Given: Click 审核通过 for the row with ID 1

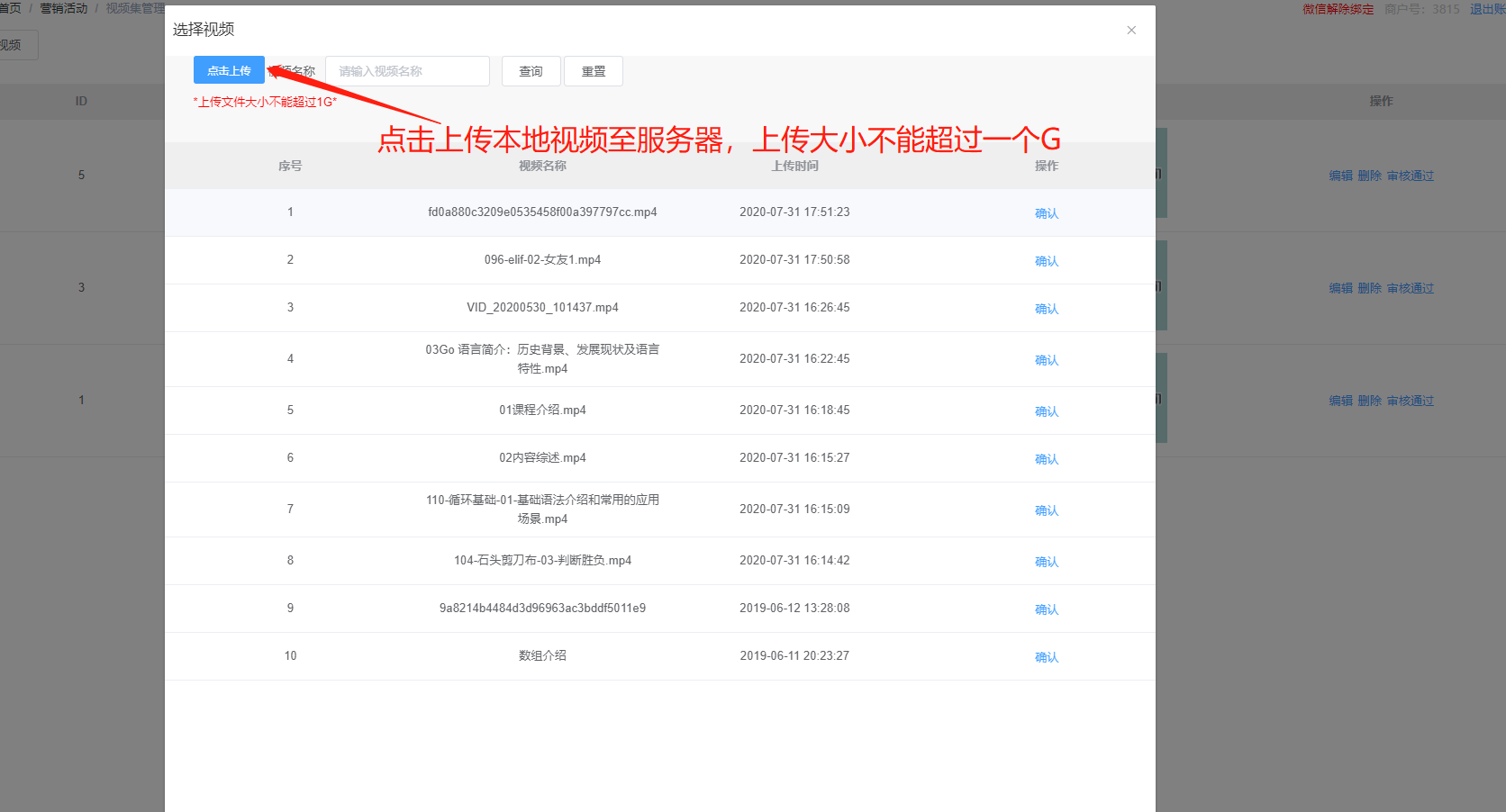Looking at the screenshot, I should pyautogui.click(x=1410, y=401).
